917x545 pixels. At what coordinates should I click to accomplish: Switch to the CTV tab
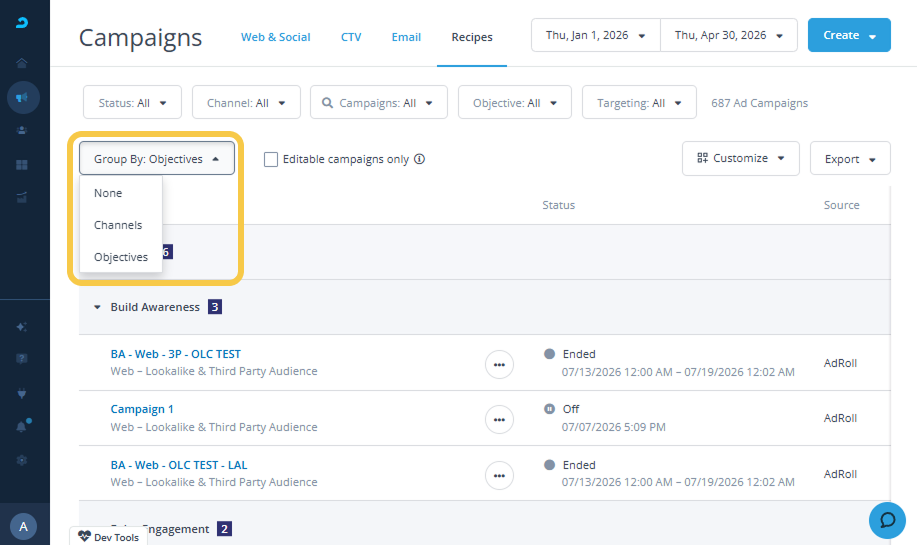351,37
